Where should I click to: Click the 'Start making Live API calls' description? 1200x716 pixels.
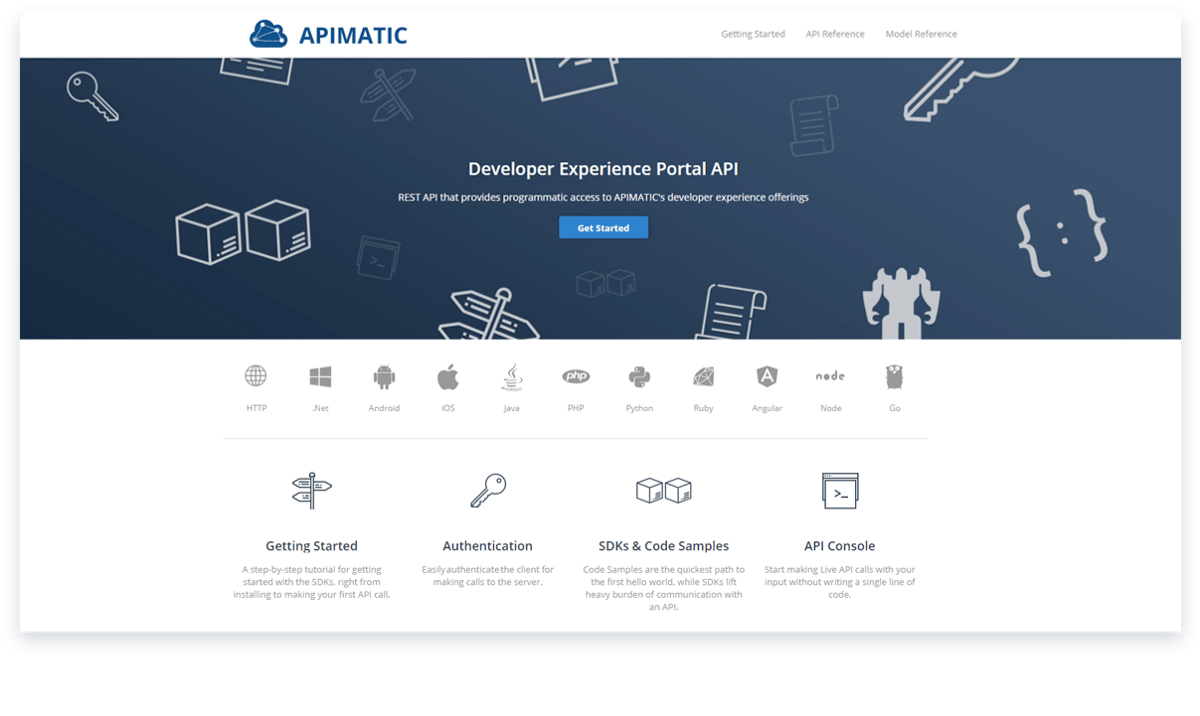coord(840,582)
